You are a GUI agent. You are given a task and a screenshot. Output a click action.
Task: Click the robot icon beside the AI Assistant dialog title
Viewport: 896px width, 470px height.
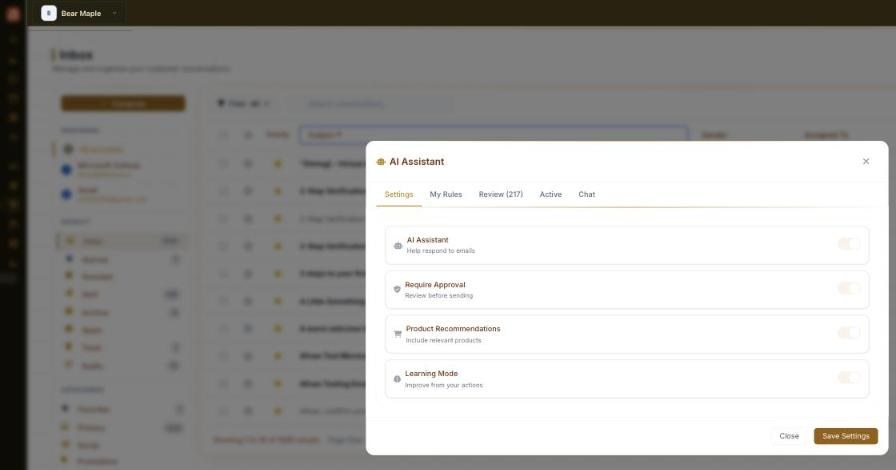pyautogui.click(x=381, y=162)
